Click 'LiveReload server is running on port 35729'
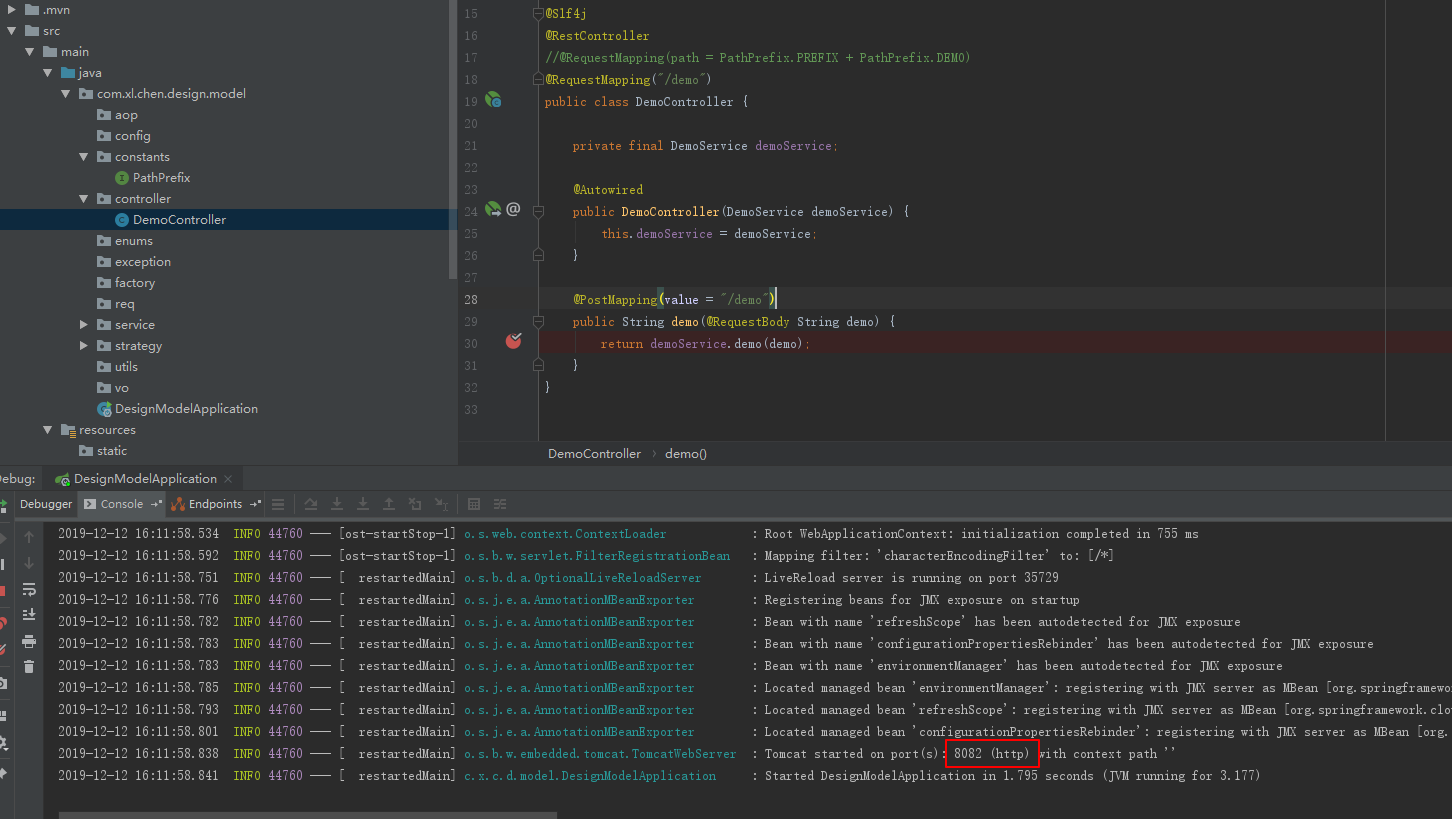 tap(911, 578)
